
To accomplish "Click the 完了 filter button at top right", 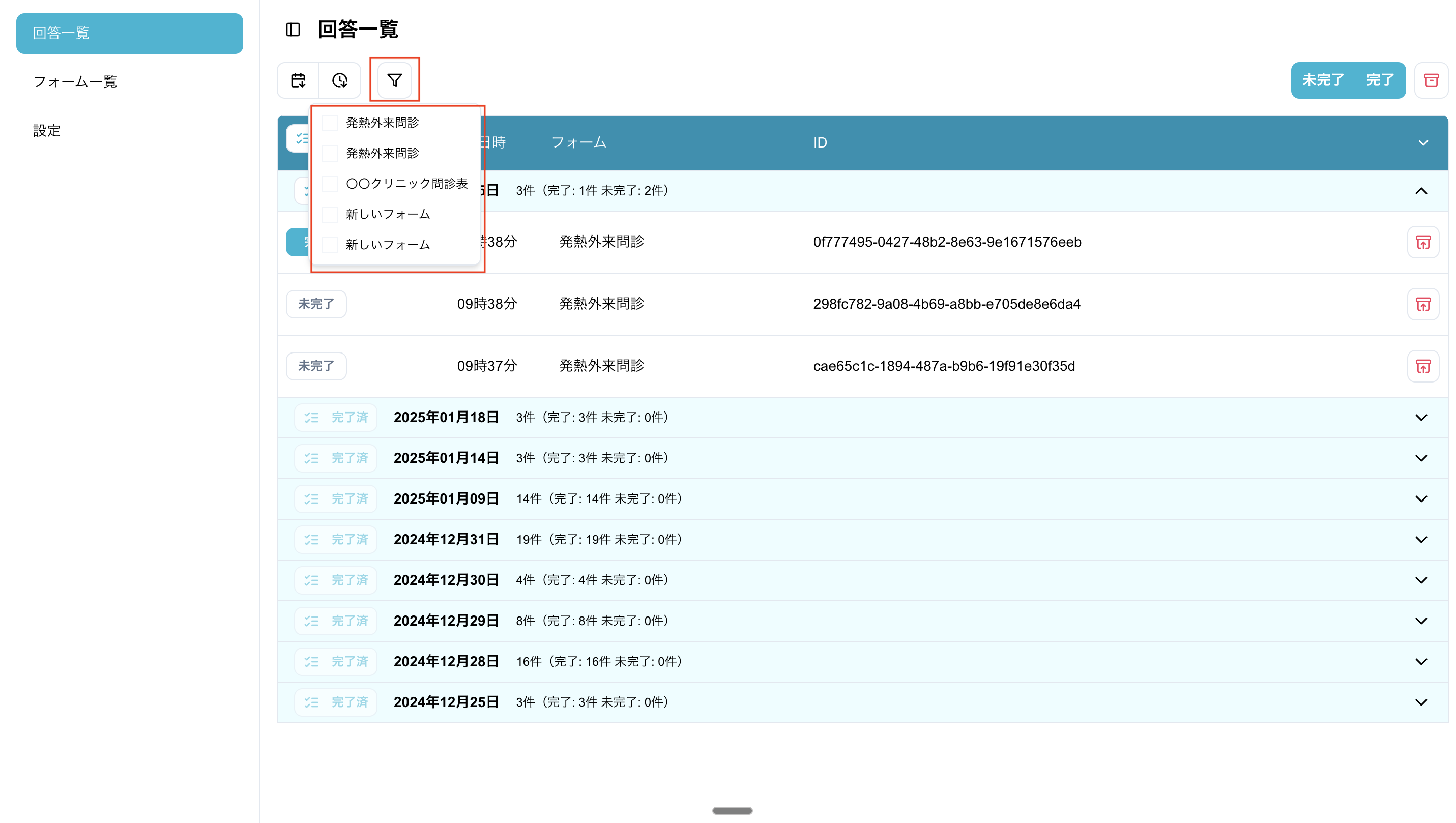I will coord(1380,80).
